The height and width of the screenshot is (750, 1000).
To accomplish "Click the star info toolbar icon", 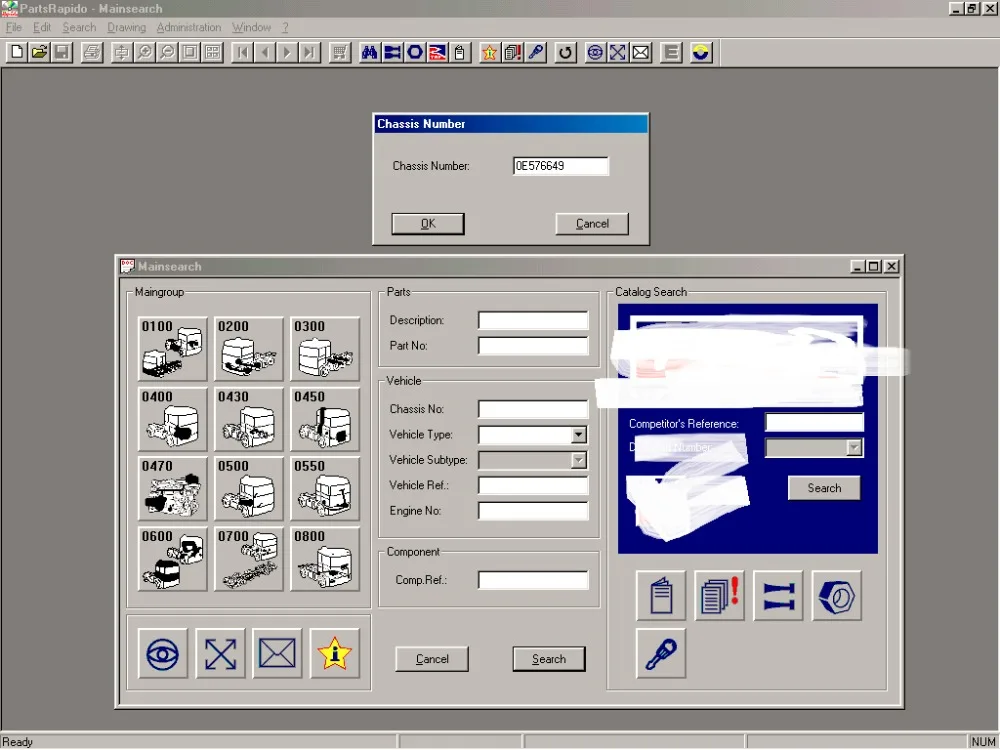I will coord(489,52).
